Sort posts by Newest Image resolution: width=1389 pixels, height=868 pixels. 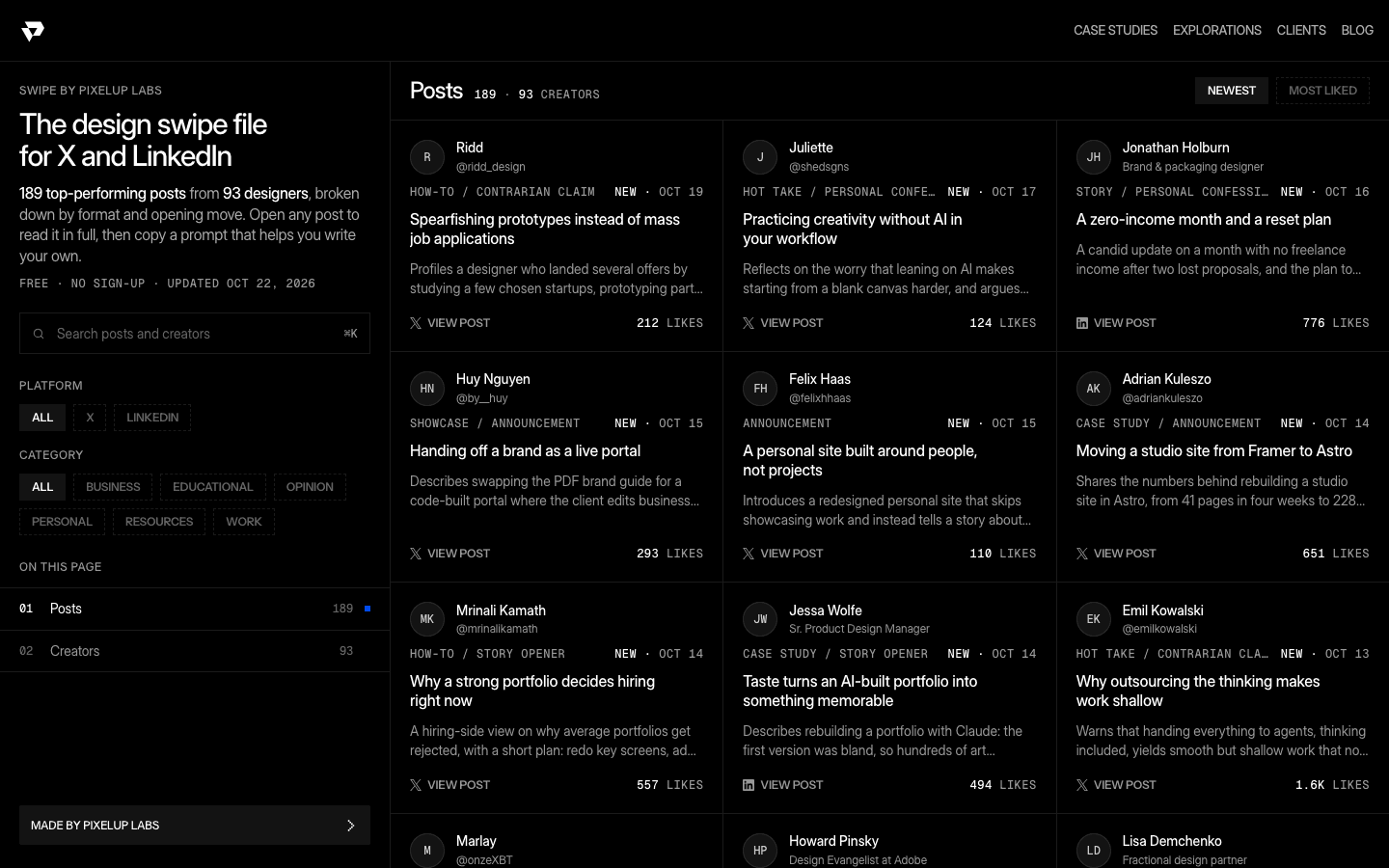point(1232,91)
